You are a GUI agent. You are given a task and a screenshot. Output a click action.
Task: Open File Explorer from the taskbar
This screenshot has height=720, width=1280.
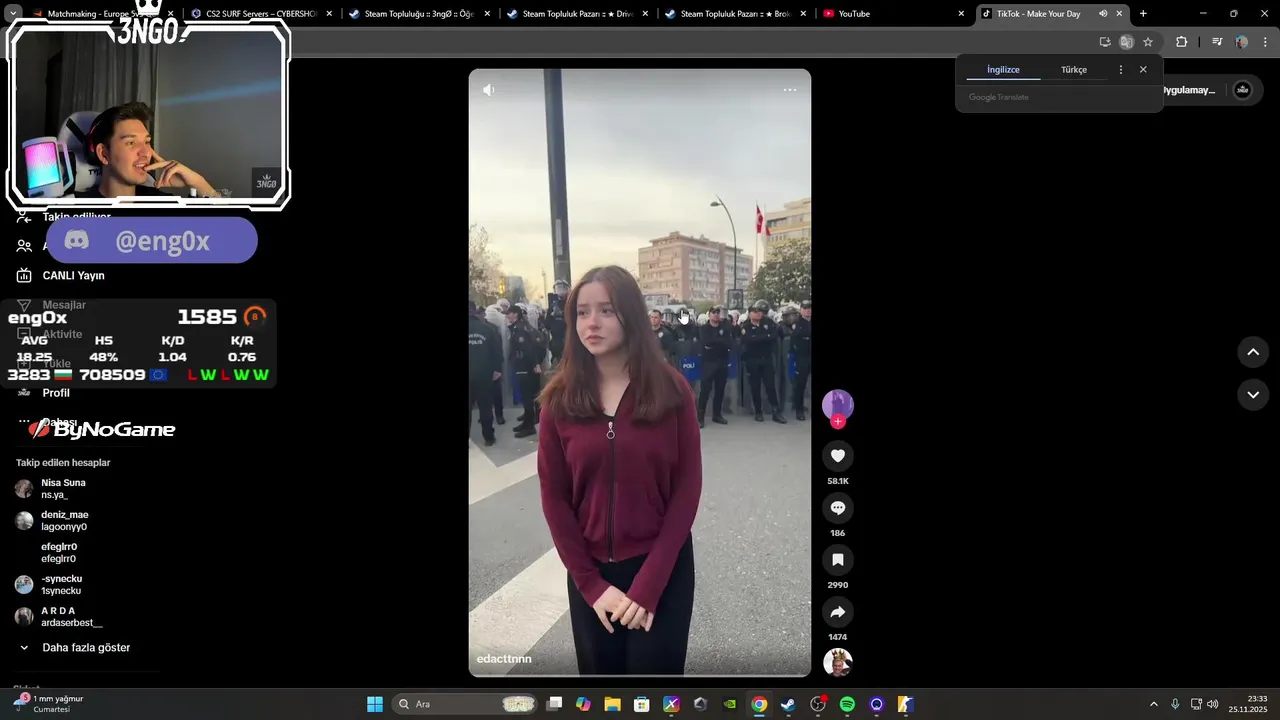(612, 704)
